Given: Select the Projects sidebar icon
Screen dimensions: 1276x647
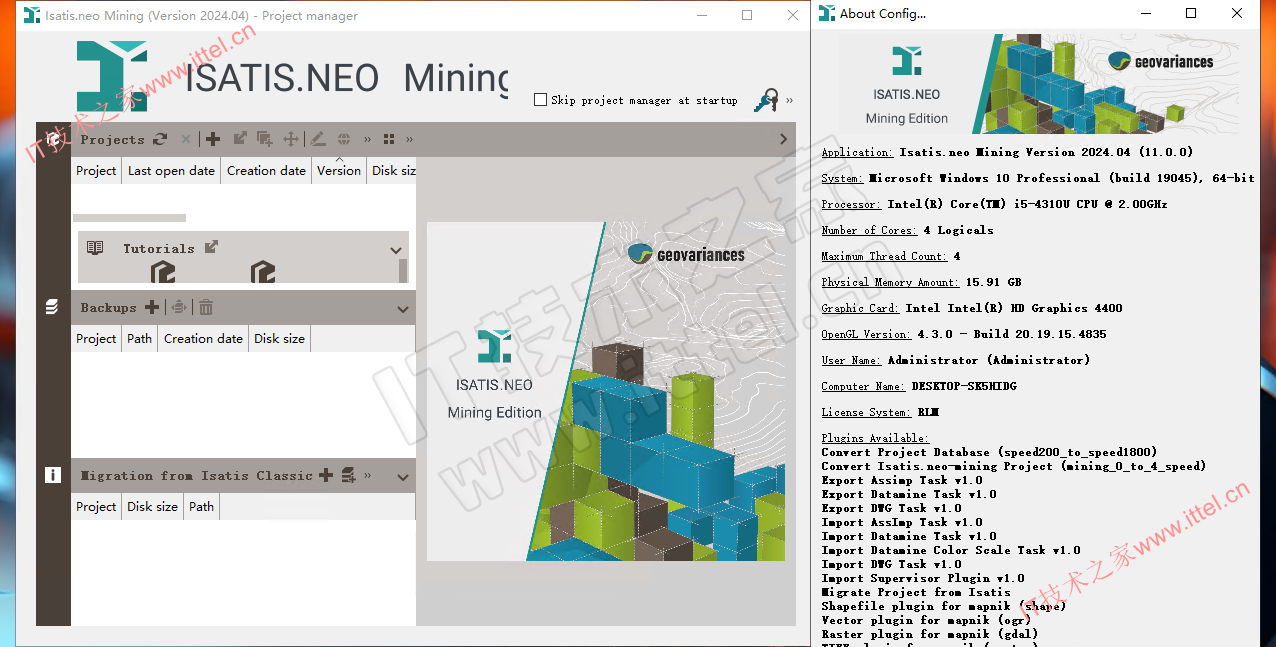Looking at the screenshot, I should [53, 139].
